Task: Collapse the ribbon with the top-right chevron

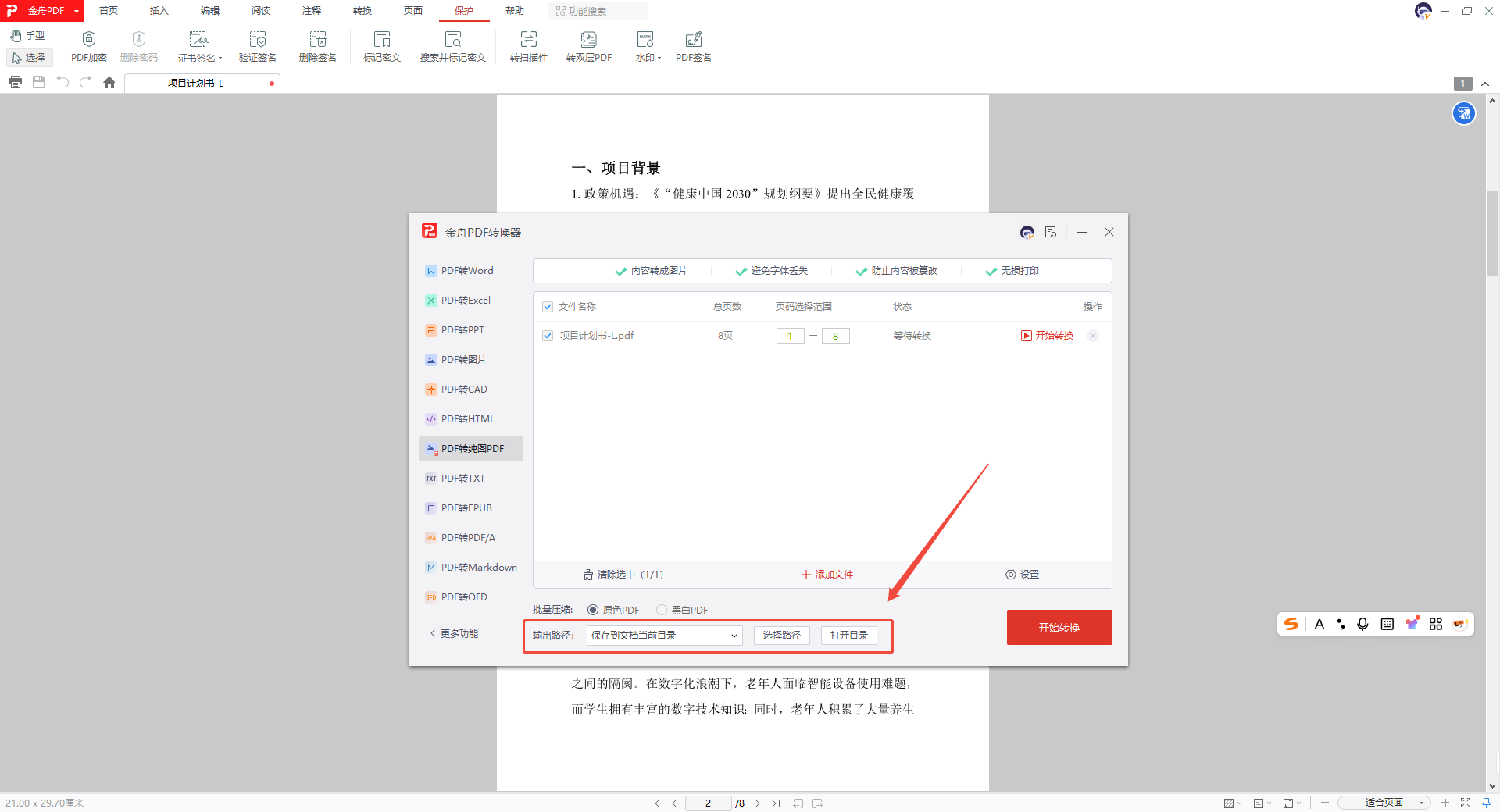Action: coord(1485,84)
